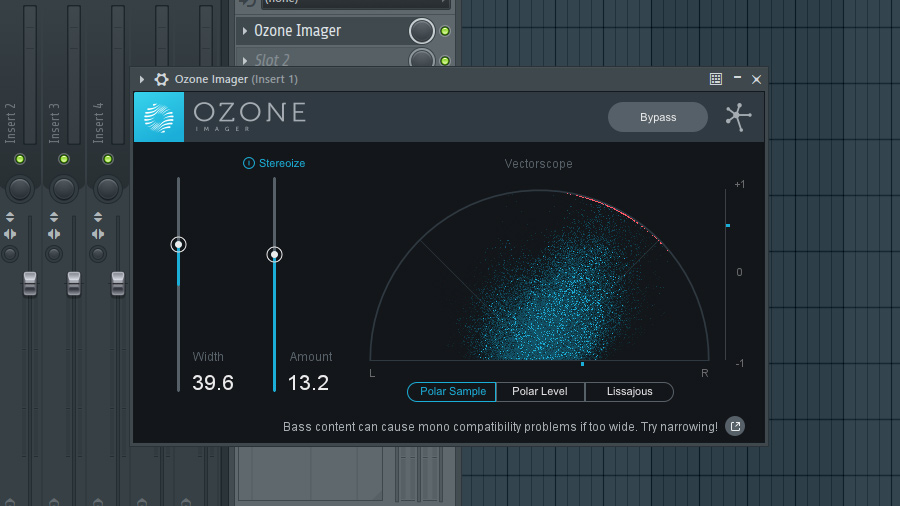Image resolution: width=900 pixels, height=506 pixels.
Task: Toggle the Ozone Imager slot enable LED
Action: 445,31
